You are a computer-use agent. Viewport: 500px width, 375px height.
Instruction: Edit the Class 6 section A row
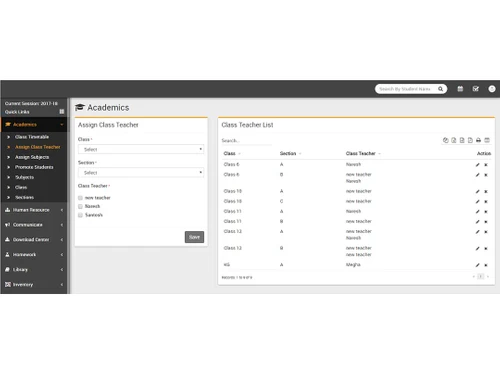pos(477,165)
